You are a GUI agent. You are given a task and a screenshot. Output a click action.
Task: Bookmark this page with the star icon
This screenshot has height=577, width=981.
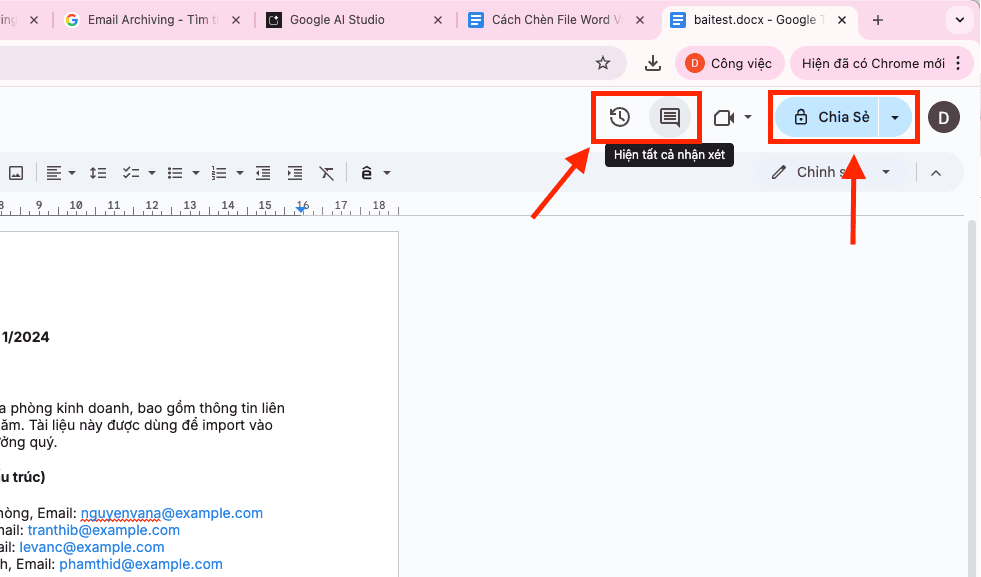coord(603,63)
